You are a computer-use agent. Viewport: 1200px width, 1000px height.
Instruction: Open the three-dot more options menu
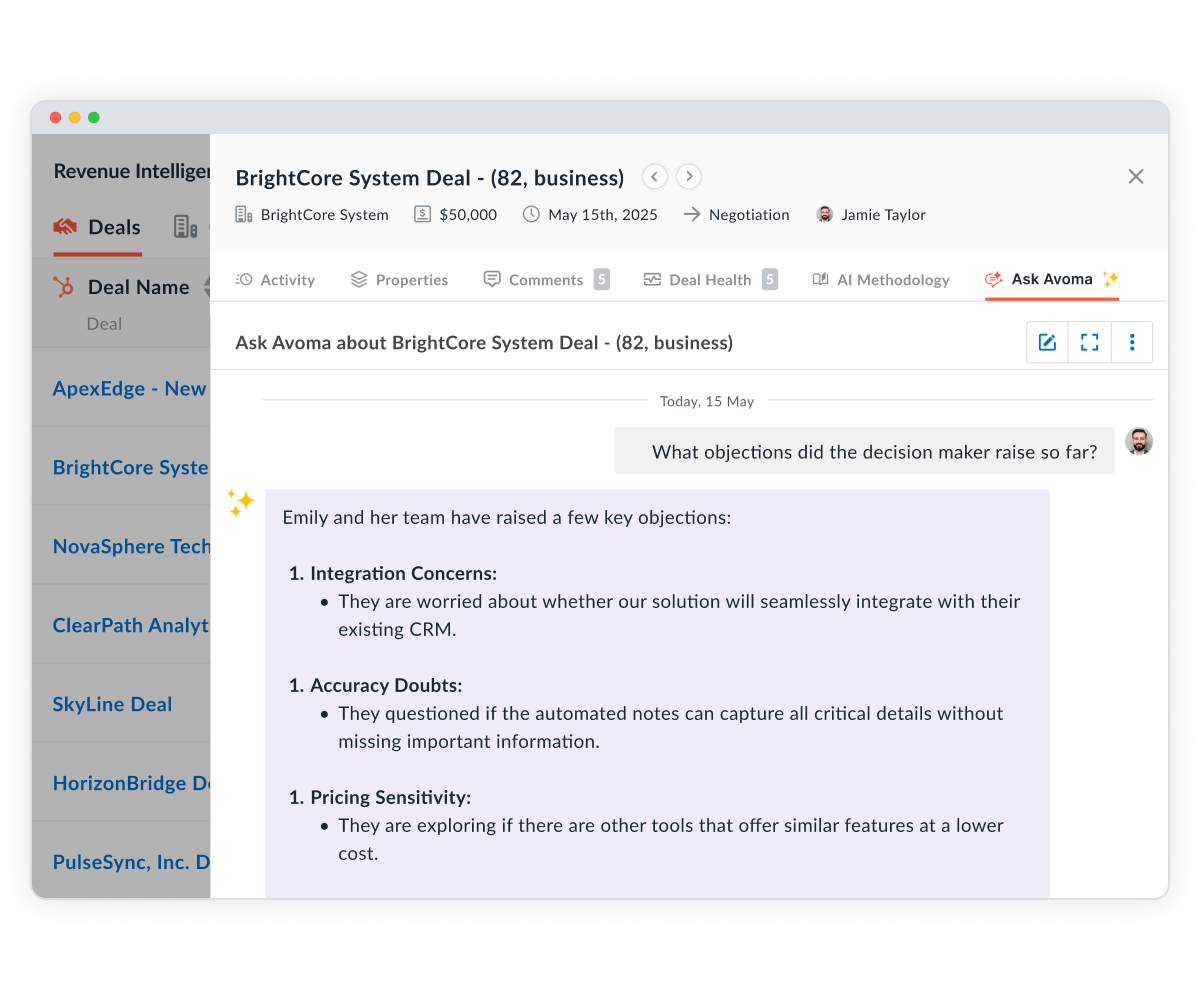[1132, 342]
